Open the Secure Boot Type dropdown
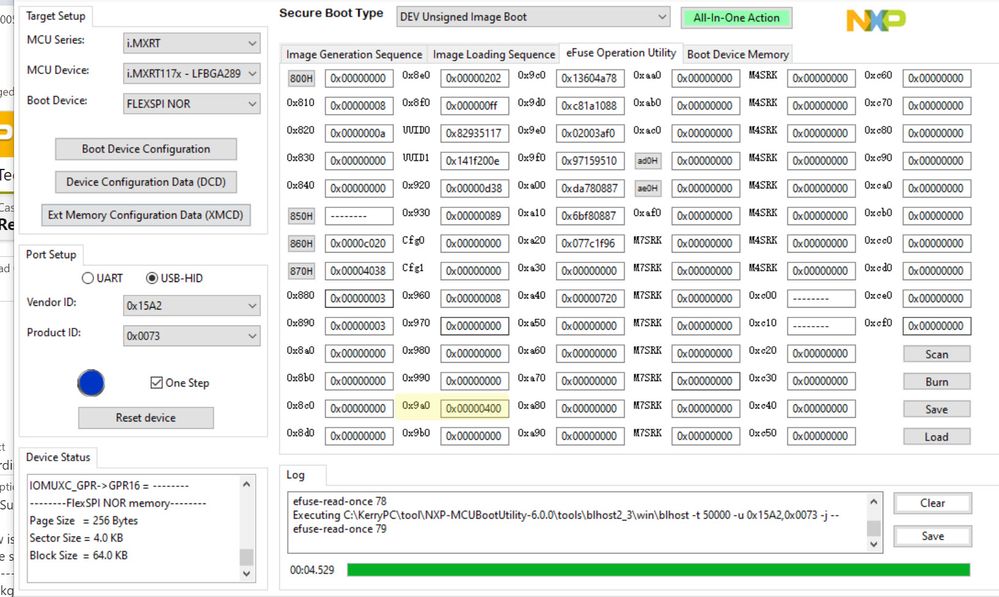 point(533,17)
